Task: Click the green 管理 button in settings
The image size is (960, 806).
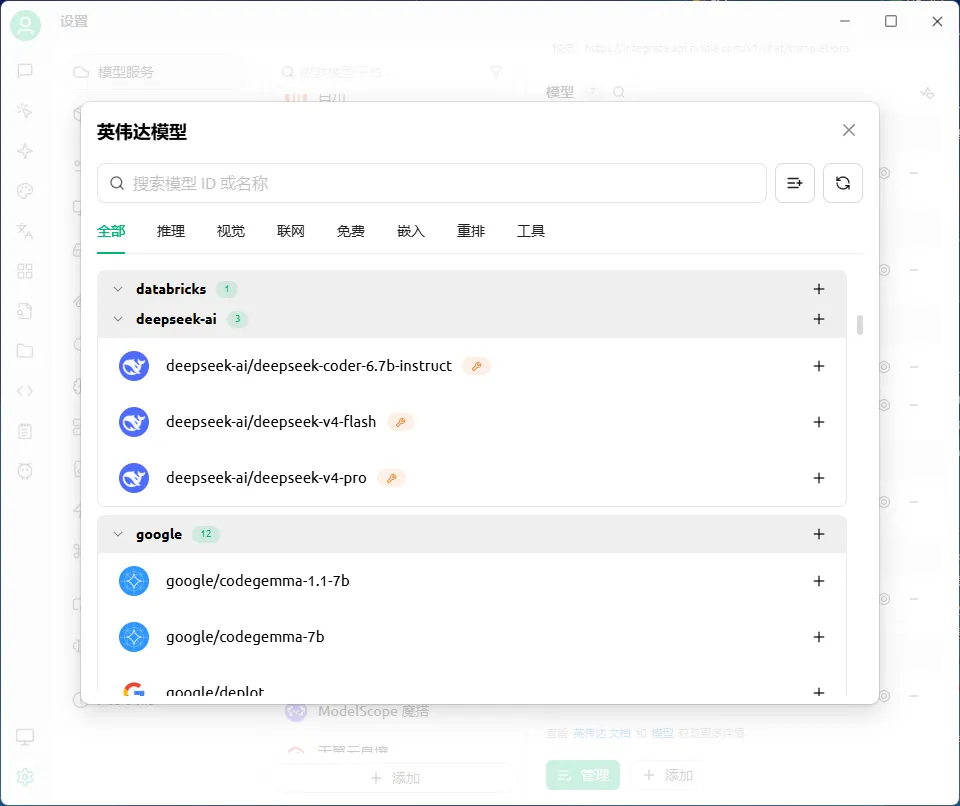Action: click(583, 775)
